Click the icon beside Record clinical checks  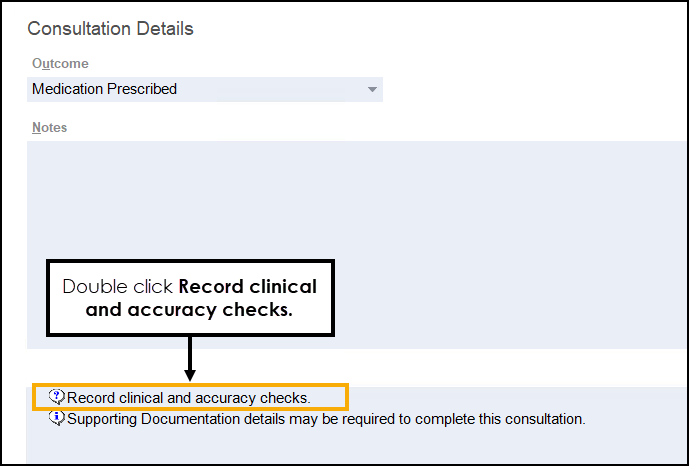(57, 397)
